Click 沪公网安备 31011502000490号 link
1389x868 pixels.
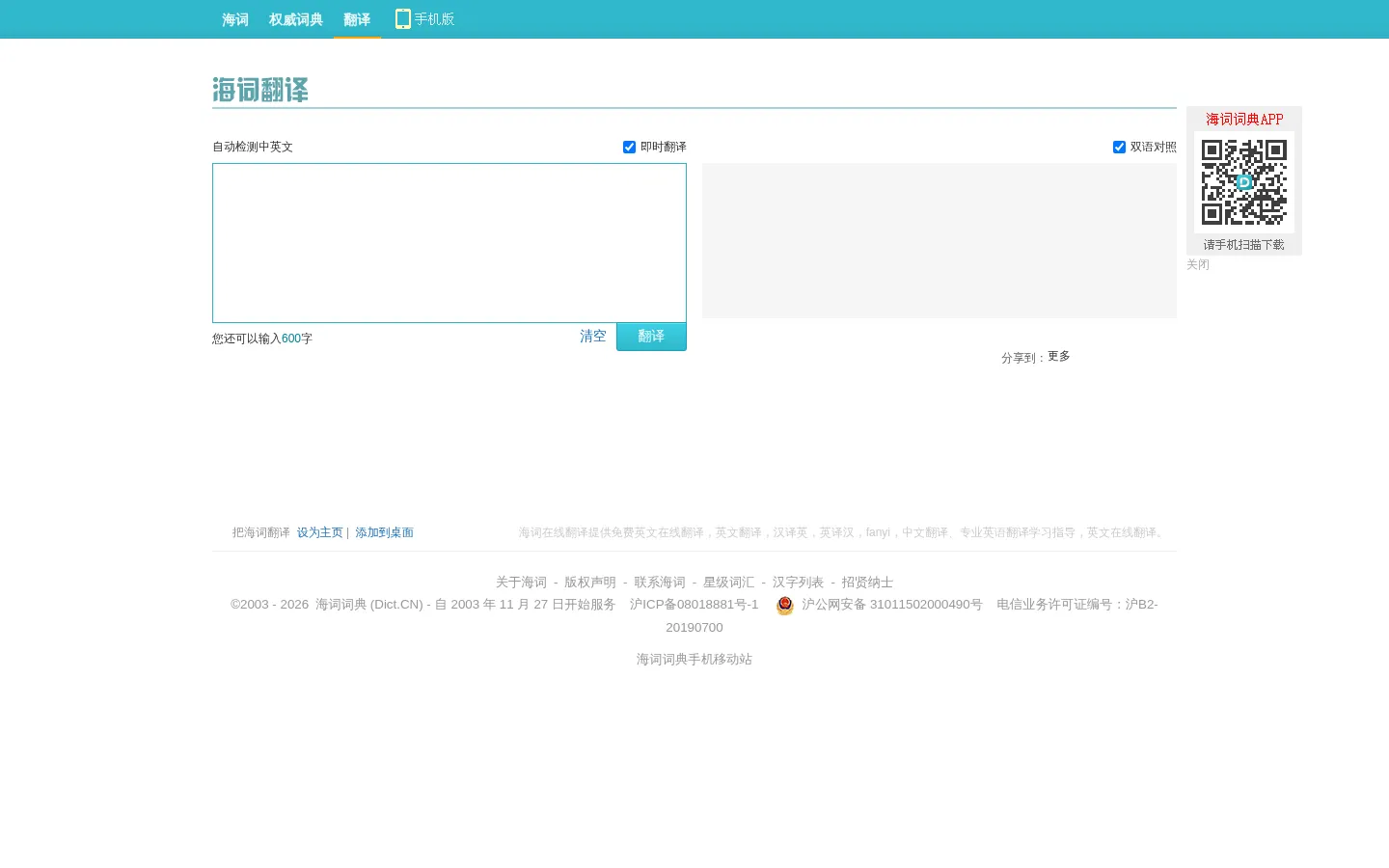(x=892, y=605)
